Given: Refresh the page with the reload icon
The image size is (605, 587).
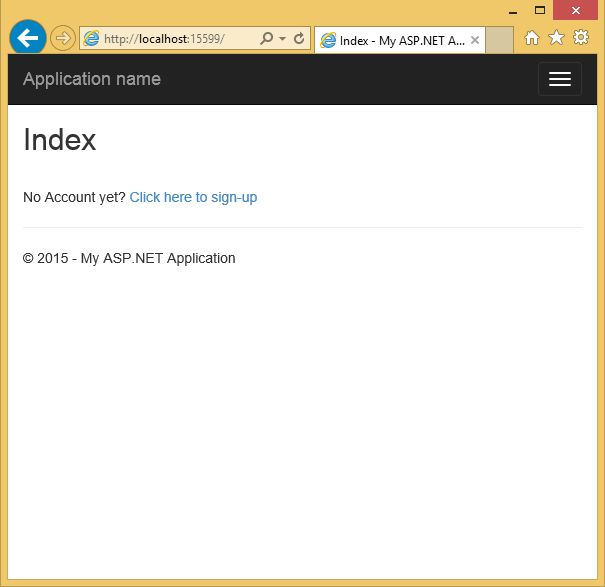Looking at the screenshot, I should pyautogui.click(x=299, y=38).
